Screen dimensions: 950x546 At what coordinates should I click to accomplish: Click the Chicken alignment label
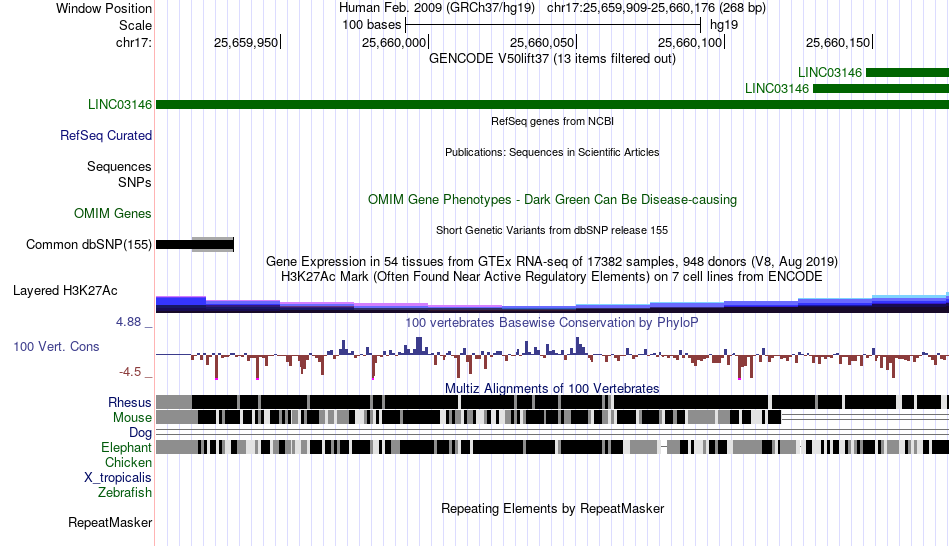click(x=128, y=462)
